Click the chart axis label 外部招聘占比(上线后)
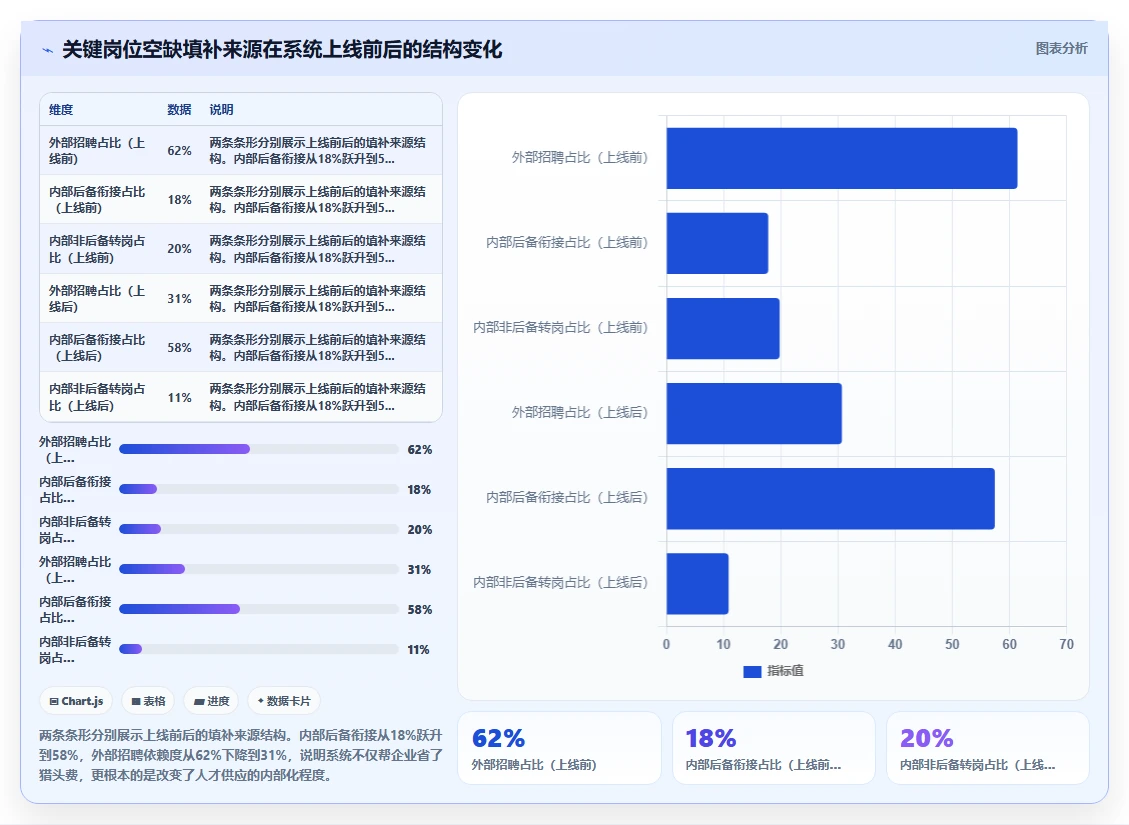 (x=580, y=412)
